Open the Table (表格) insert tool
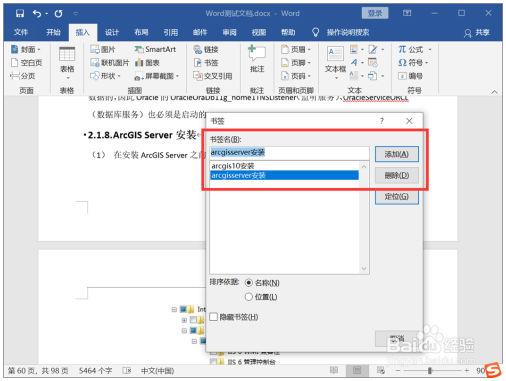The height and width of the screenshot is (381, 506). (x=67, y=62)
